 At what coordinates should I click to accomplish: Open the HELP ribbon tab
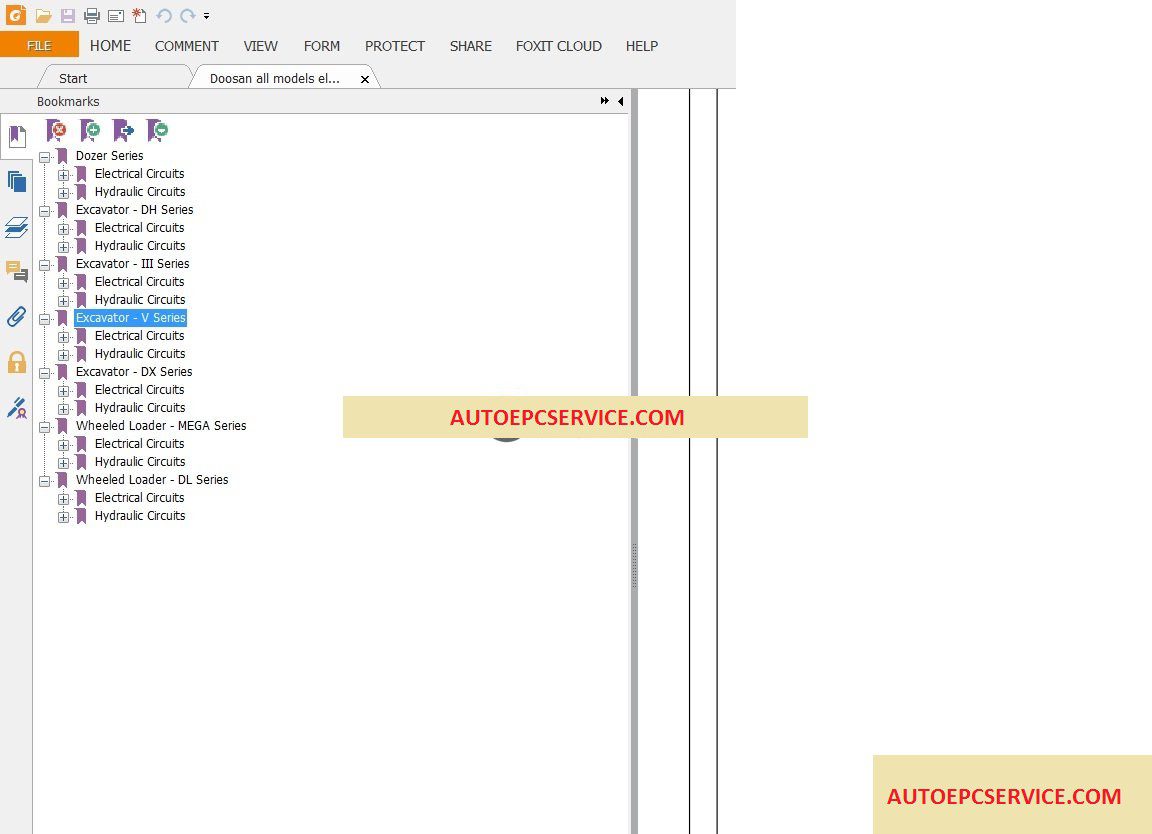point(641,46)
